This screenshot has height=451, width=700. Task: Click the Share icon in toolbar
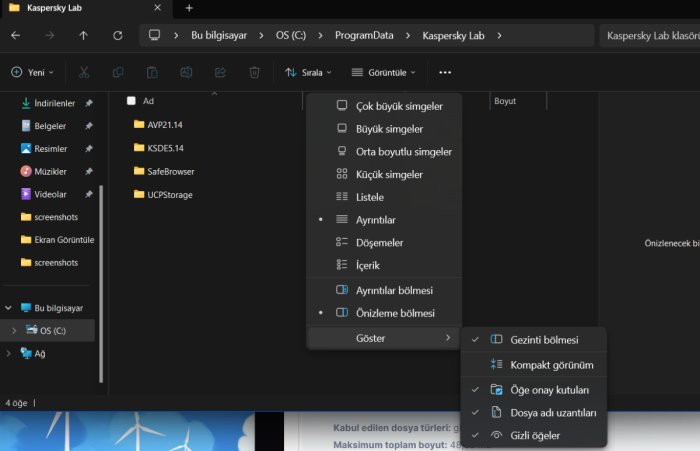[x=220, y=72]
